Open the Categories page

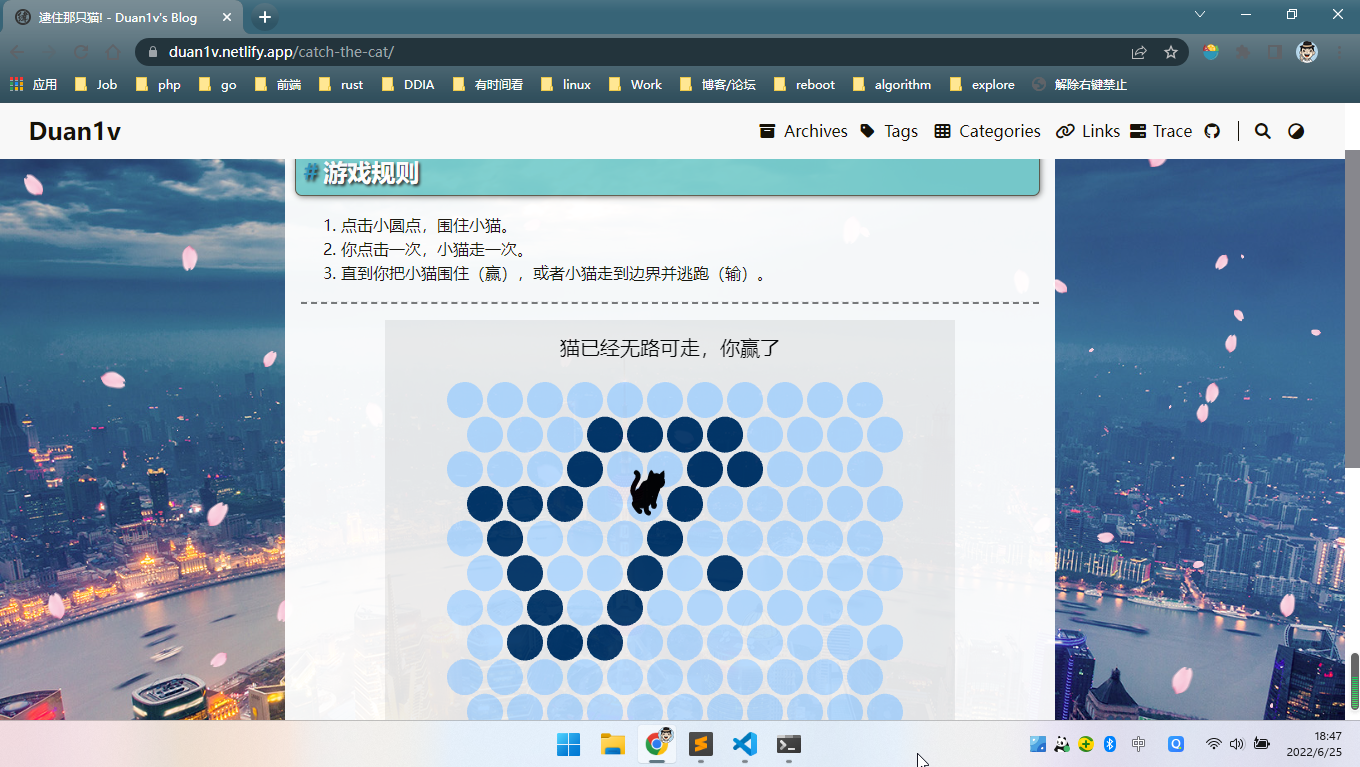[x=987, y=131]
